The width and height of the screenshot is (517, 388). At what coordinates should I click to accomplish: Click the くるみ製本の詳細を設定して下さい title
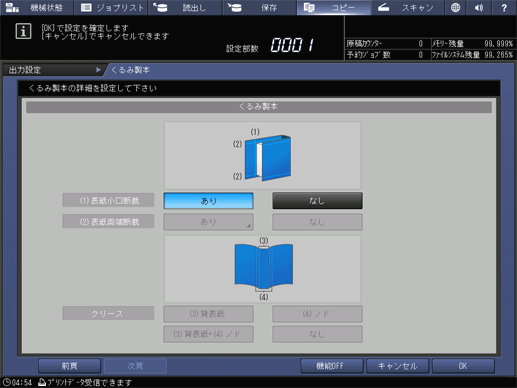tap(93, 88)
